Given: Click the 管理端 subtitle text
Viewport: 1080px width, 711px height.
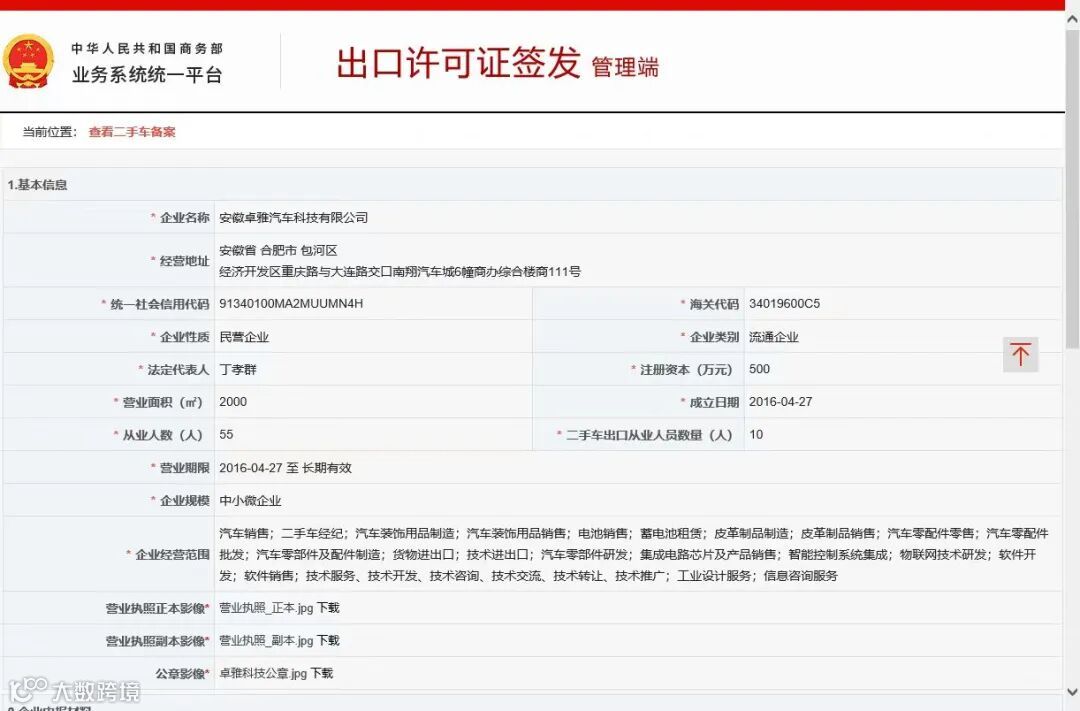Looking at the screenshot, I should [625, 68].
